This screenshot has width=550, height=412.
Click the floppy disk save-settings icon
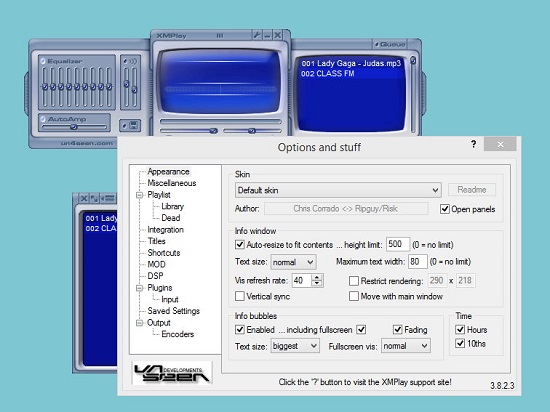coord(133,125)
